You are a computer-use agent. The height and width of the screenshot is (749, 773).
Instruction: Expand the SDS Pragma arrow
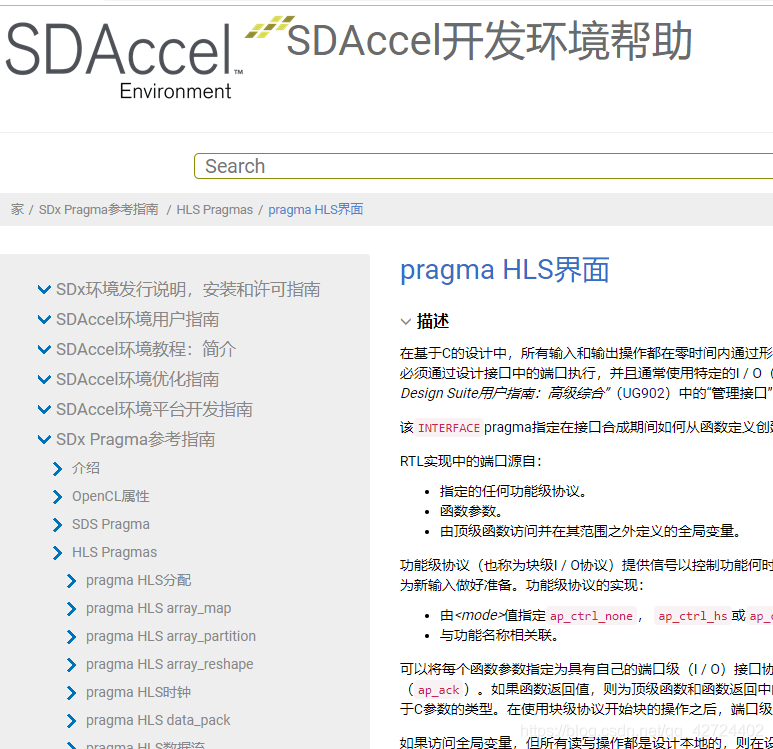58,525
